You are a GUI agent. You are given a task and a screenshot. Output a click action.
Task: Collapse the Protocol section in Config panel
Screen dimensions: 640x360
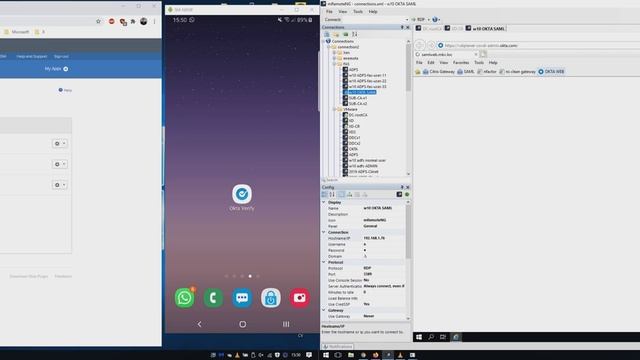(x=324, y=262)
